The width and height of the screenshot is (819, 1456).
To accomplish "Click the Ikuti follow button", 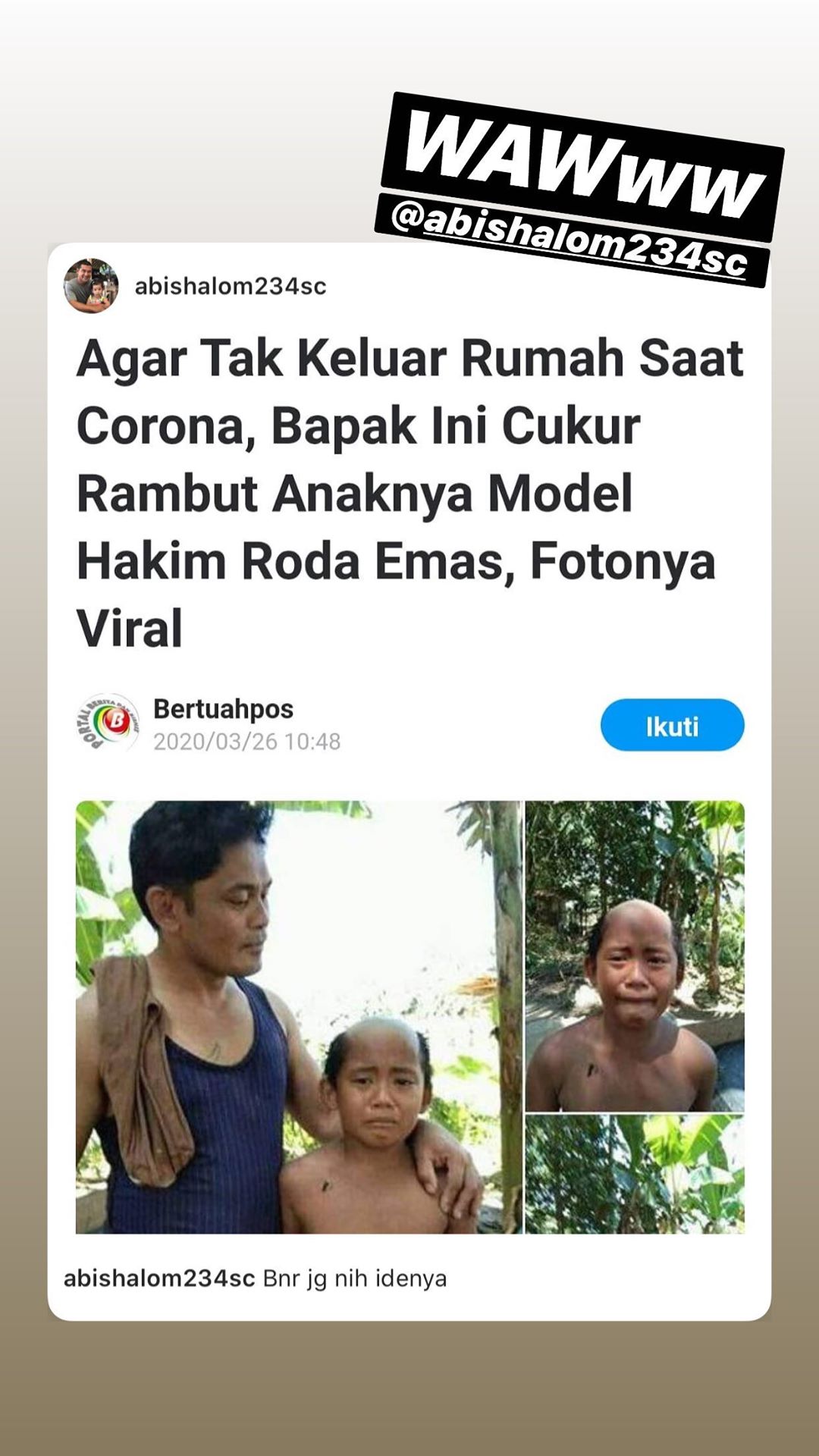I will (x=673, y=725).
